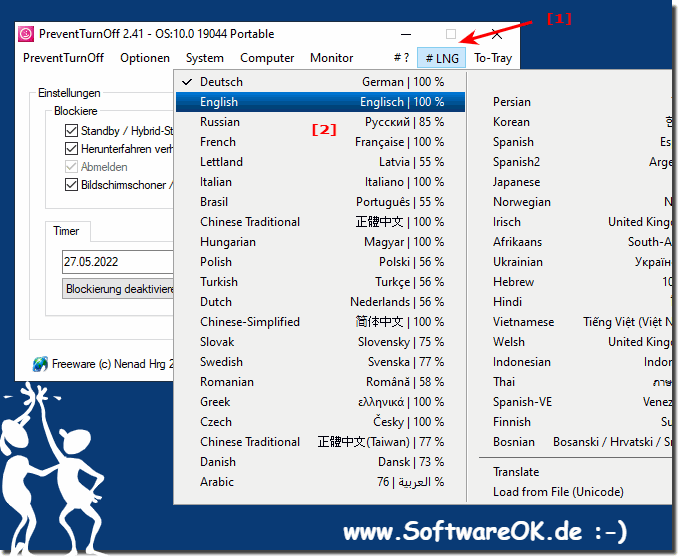Toggle the Standby / Hybrid checkbox

point(71,131)
